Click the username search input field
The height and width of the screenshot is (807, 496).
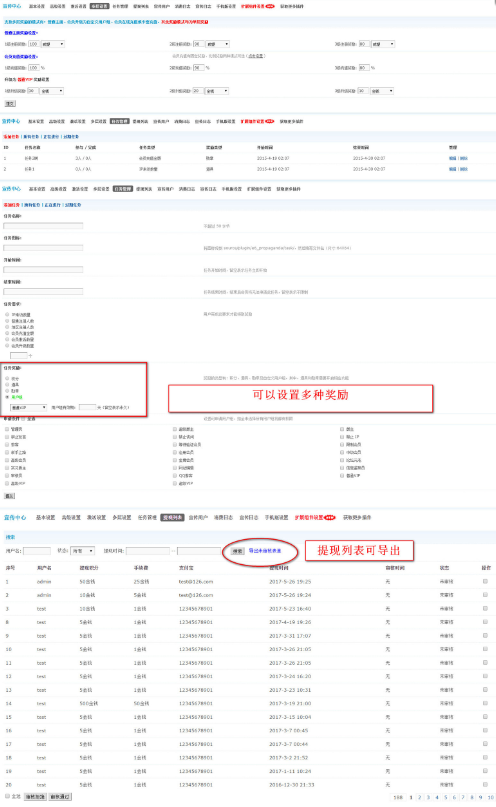(x=37, y=551)
